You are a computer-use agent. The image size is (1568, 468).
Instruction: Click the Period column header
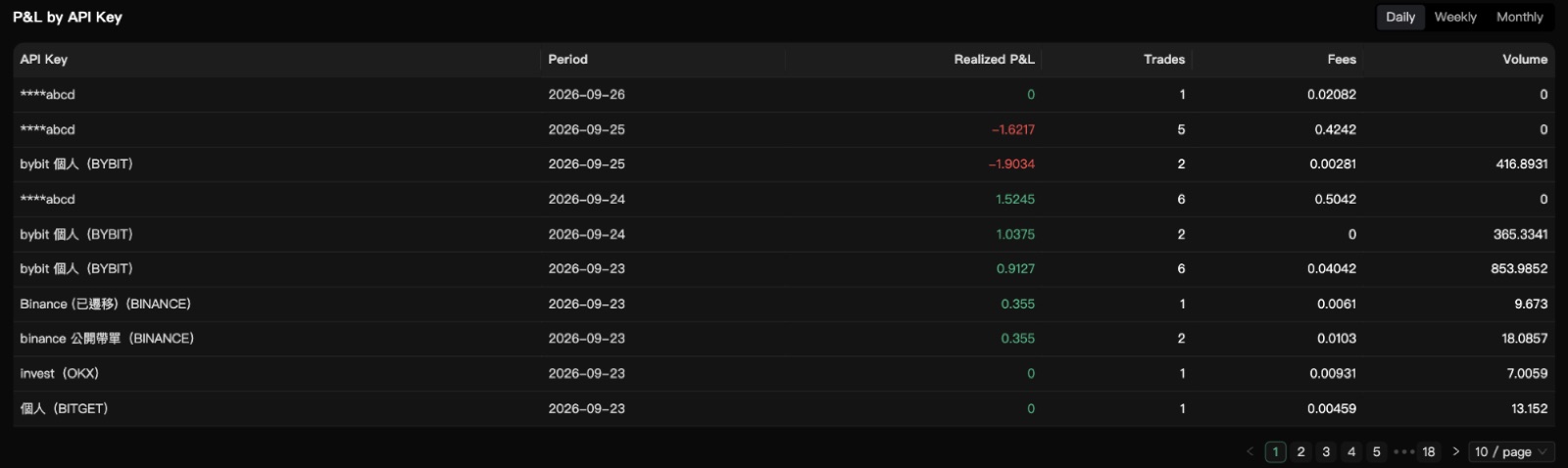[662, 60]
